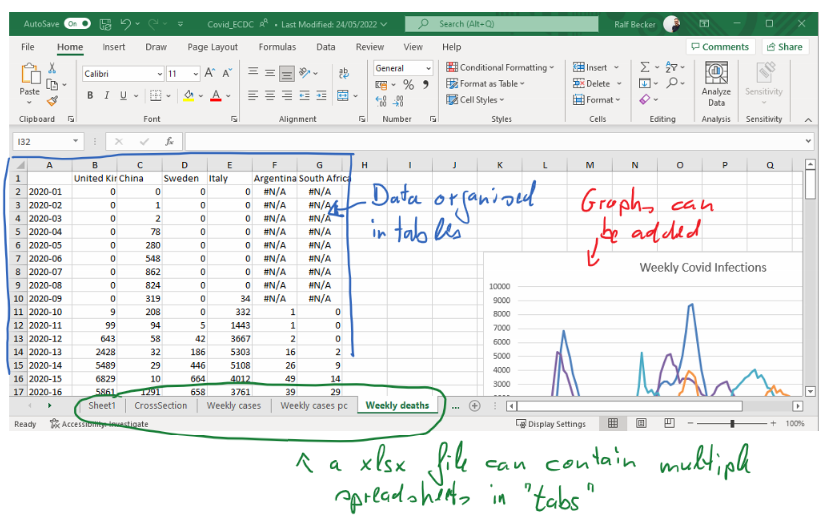Viewport: 836px width, 520px height.
Task: Click the Cut scissors icon
Action: click(x=50, y=68)
